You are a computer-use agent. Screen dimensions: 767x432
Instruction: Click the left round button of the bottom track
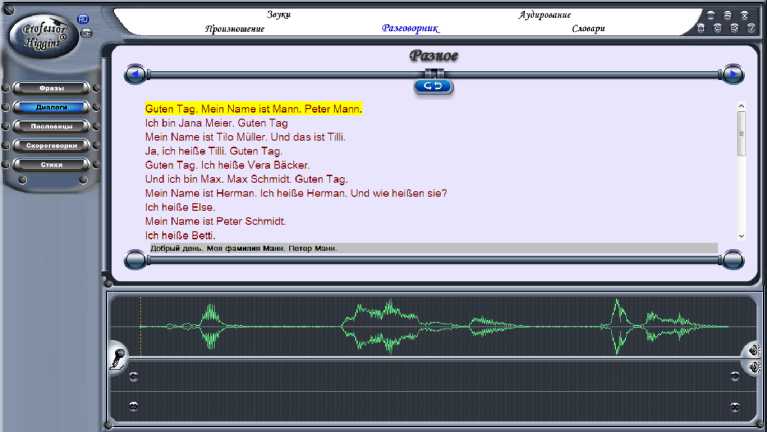point(133,406)
